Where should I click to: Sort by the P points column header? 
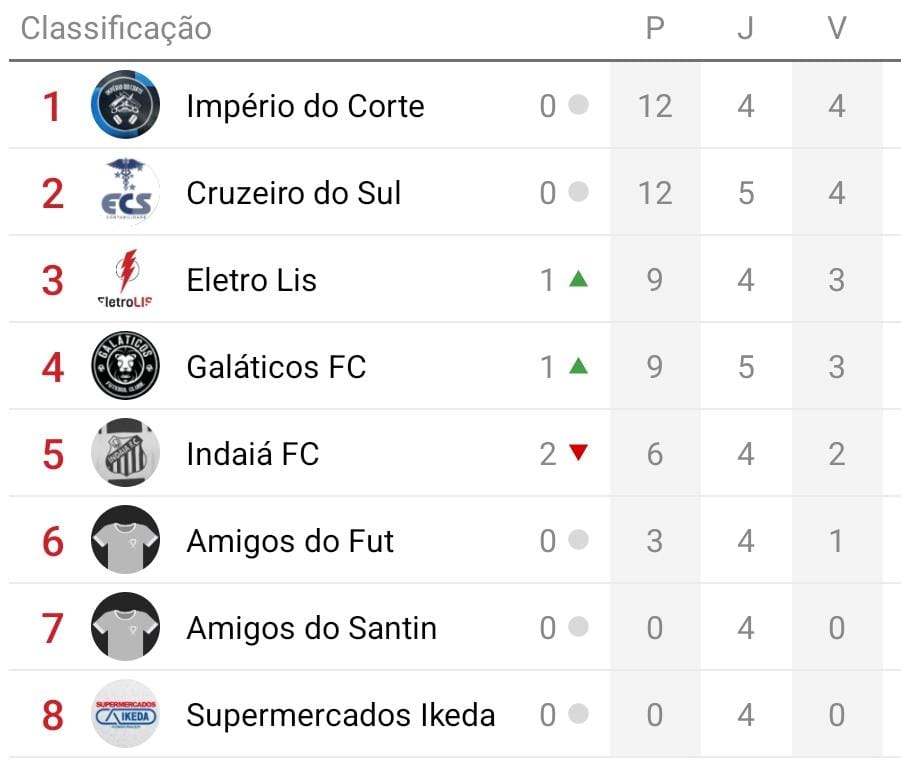[655, 28]
